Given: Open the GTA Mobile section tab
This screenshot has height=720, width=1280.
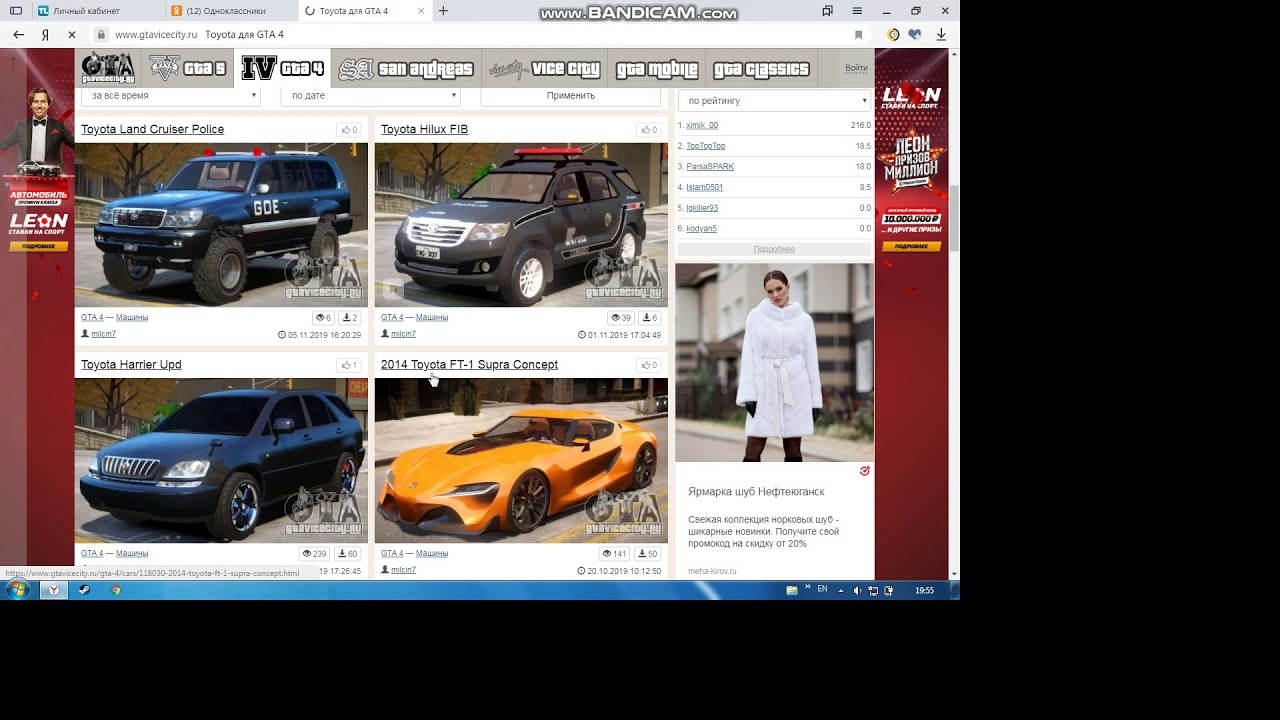Looking at the screenshot, I should (656, 69).
